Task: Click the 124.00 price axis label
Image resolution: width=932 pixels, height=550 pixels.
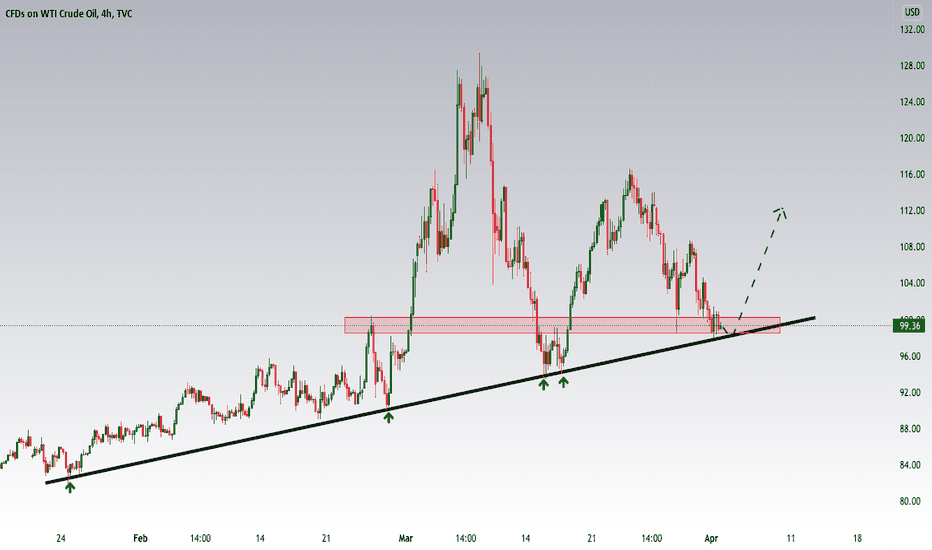Action: coord(912,102)
